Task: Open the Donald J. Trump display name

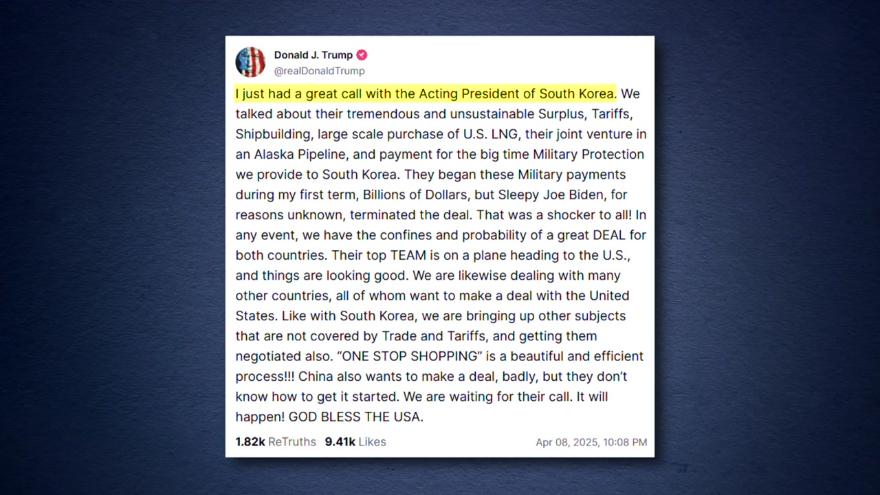Action: (x=313, y=55)
